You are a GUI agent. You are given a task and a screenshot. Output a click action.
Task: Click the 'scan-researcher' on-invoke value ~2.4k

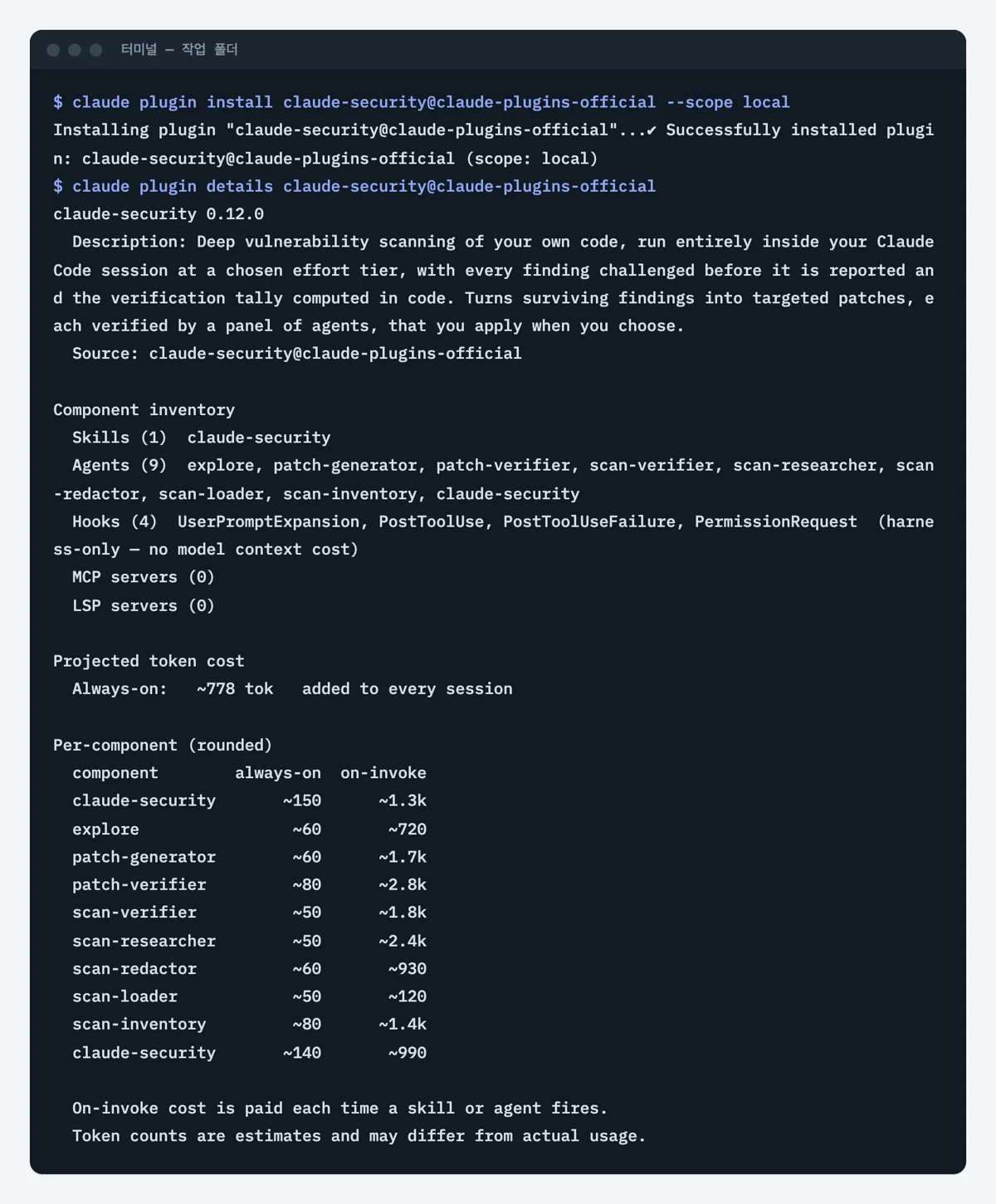(x=403, y=941)
